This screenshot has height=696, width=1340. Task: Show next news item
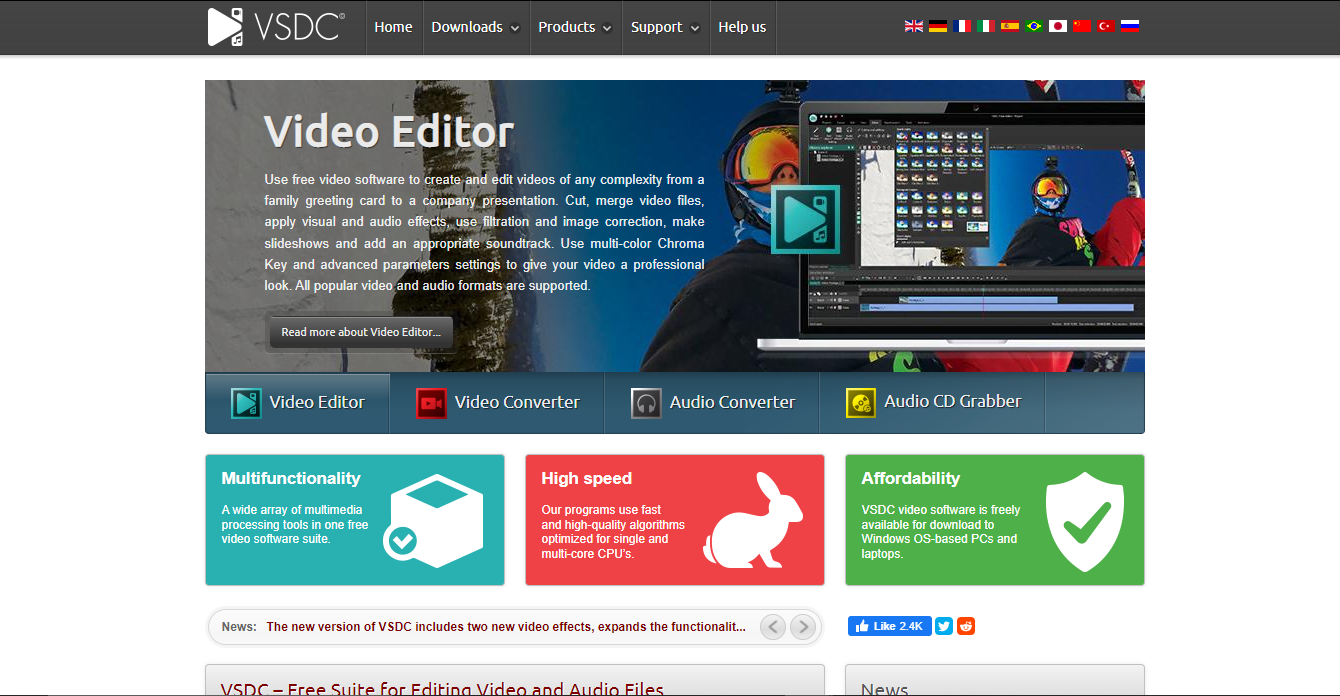coord(802,627)
